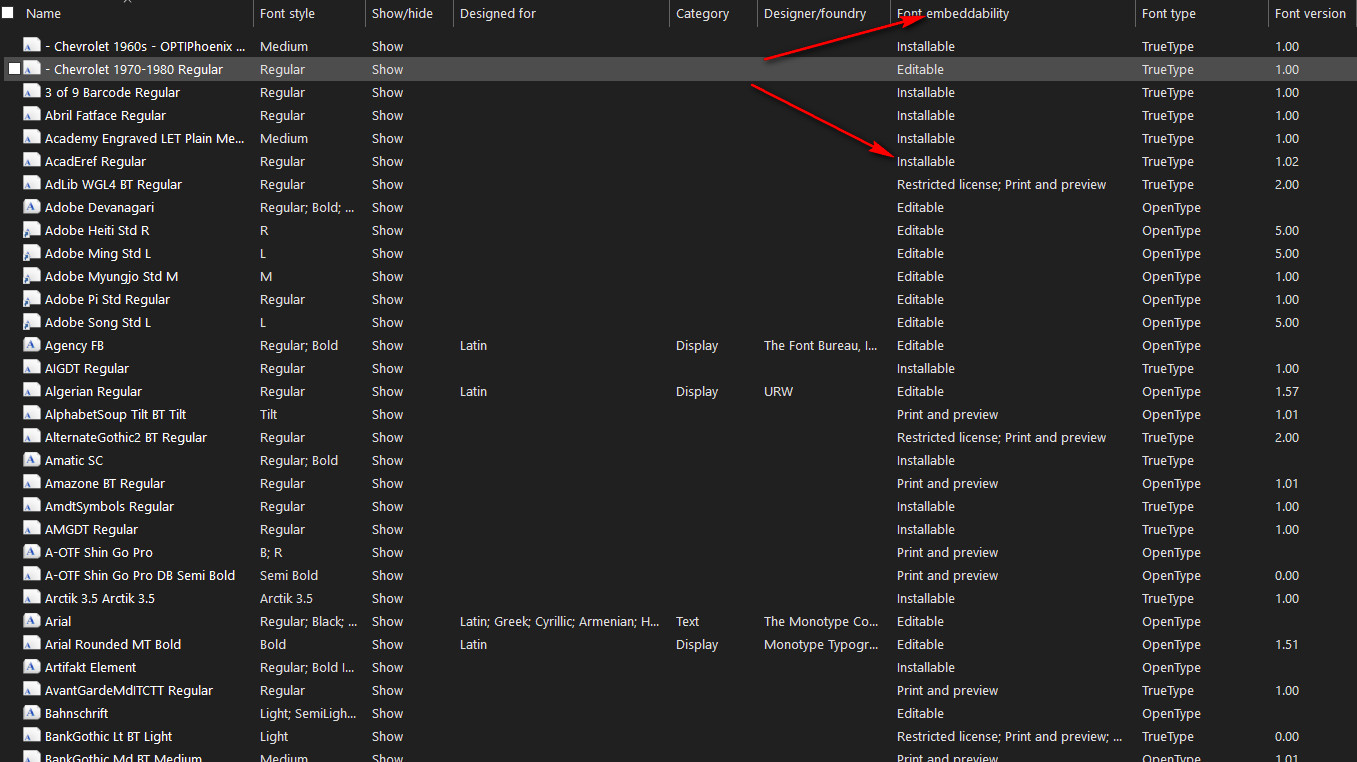The width and height of the screenshot is (1357, 762).
Task: Select the A-OTF Shin Go Pro font name
Action: point(99,552)
